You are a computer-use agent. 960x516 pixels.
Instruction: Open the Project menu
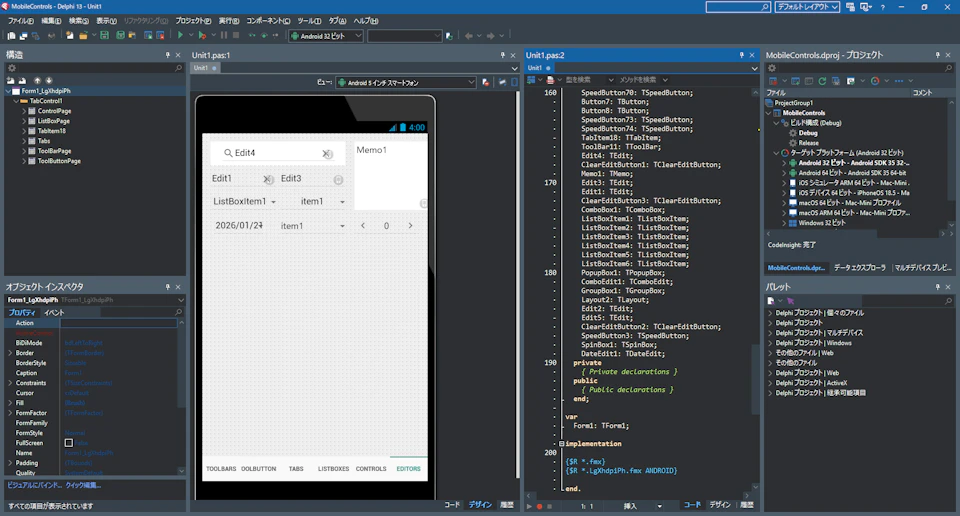193,21
